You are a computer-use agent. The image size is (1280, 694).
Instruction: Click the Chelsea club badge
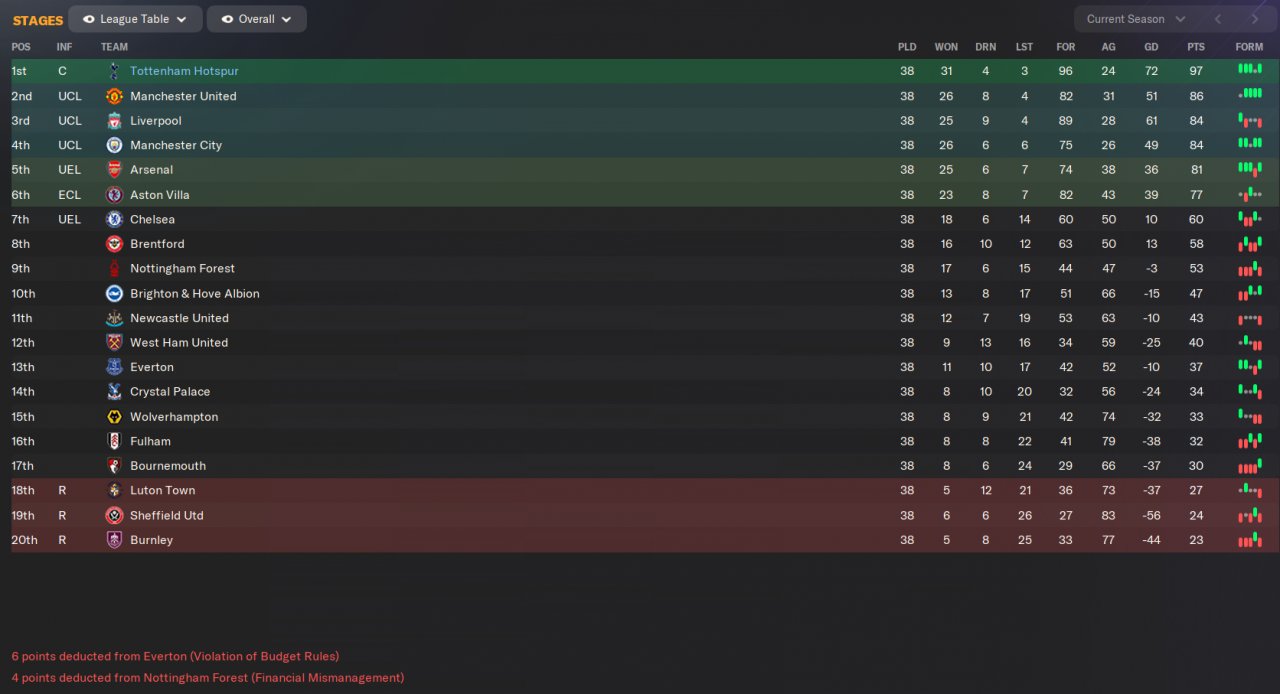click(x=114, y=219)
